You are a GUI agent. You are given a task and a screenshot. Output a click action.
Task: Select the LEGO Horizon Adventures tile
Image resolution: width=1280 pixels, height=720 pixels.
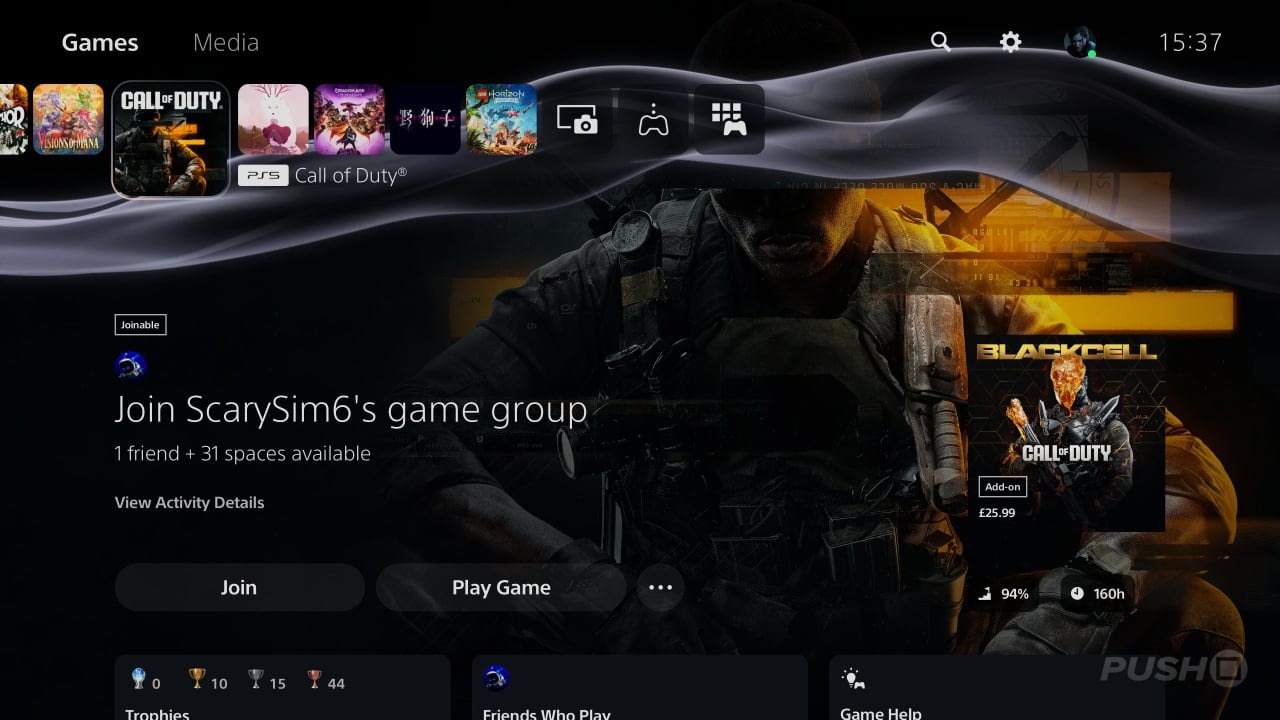[501, 119]
